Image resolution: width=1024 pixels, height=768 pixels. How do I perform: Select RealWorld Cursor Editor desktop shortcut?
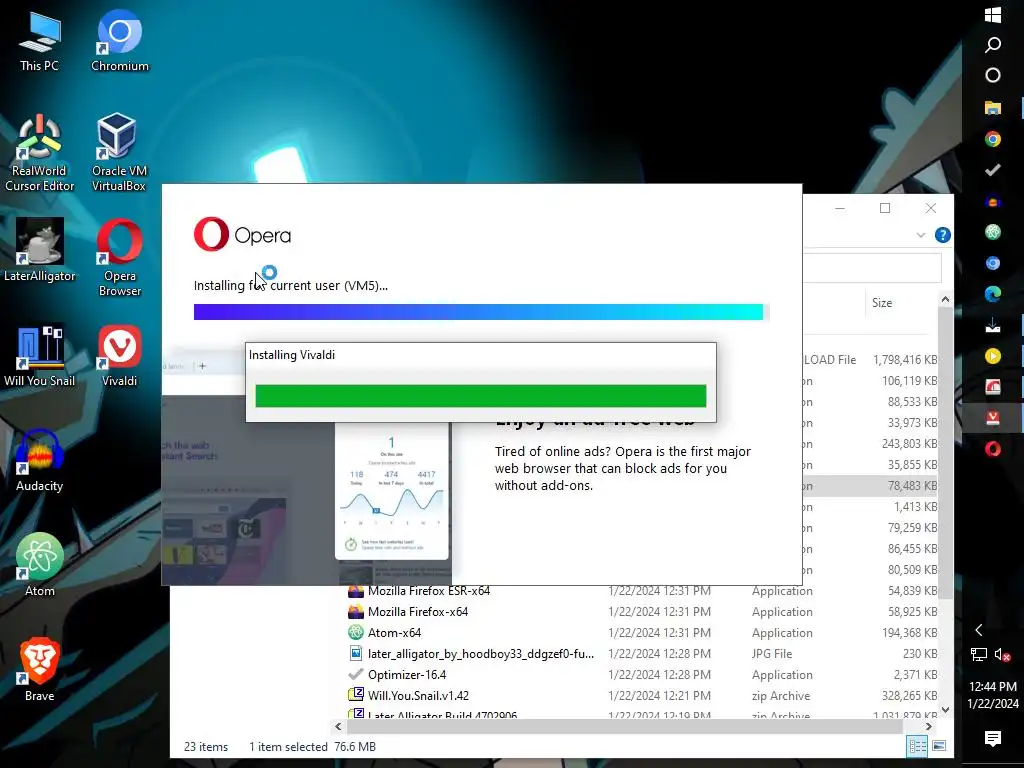coord(39,153)
